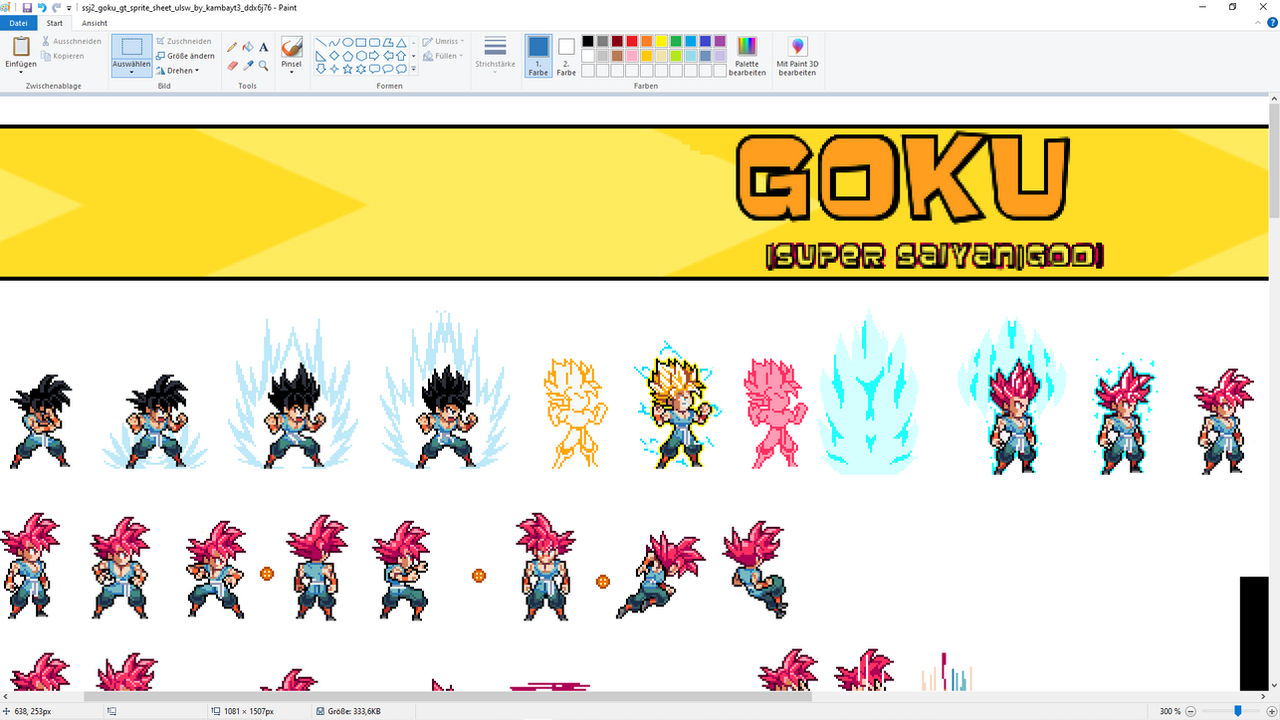Open Paint Help question mark
1280x720 pixels.
(x=1271, y=23)
